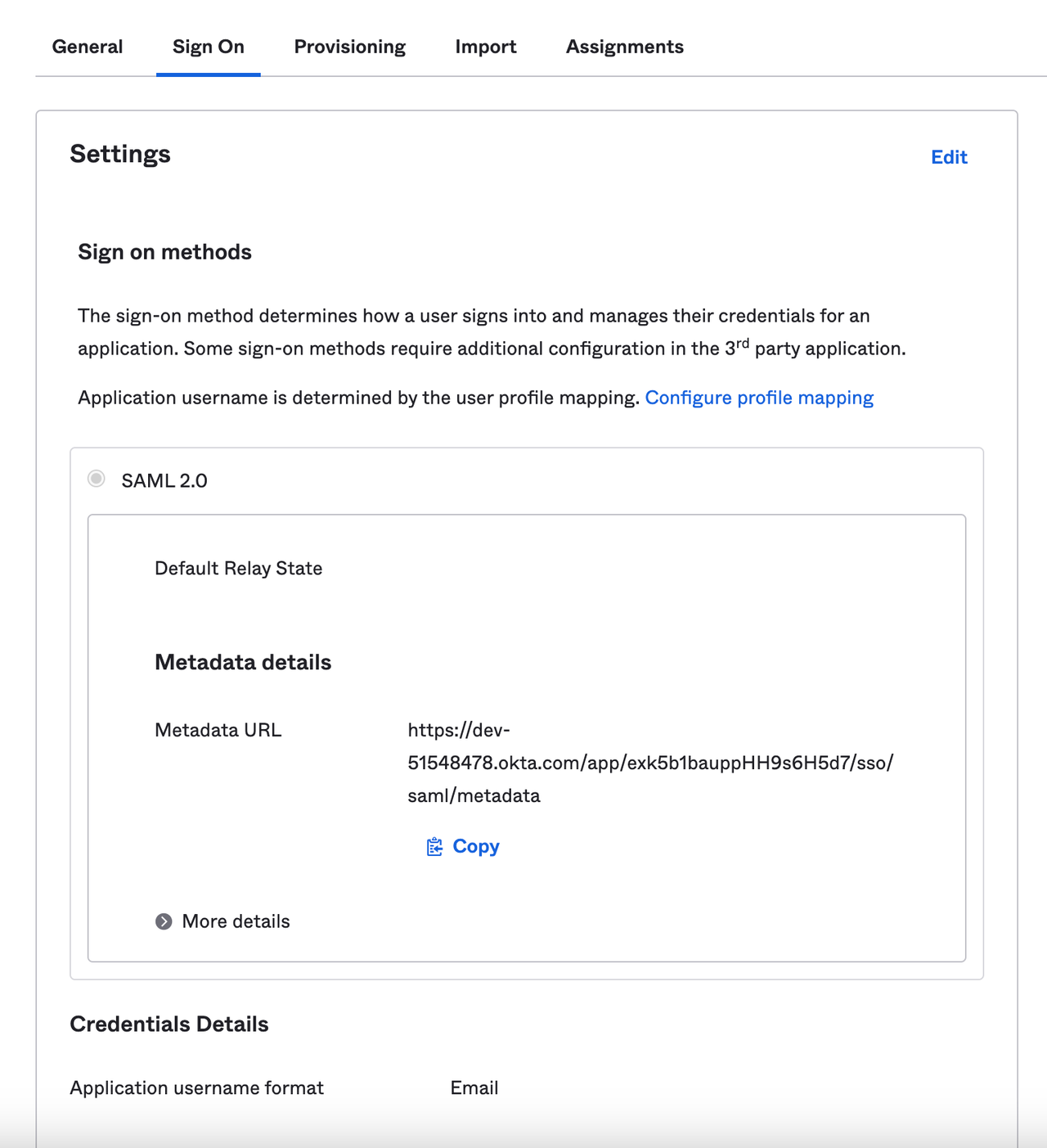Select the Sign On tab
1047x1148 pixels.
207,47
